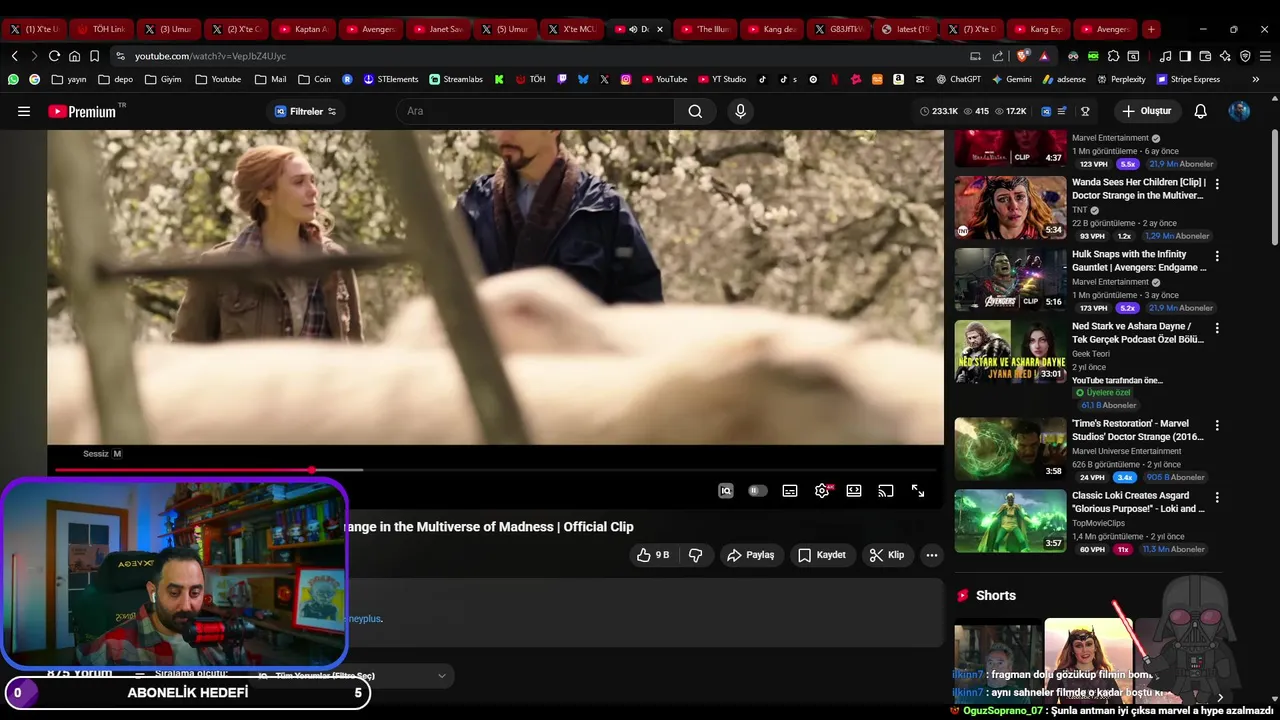Viewport: 1280px width, 720px height.
Task: Cast the video to a TV
Action: point(886,491)
